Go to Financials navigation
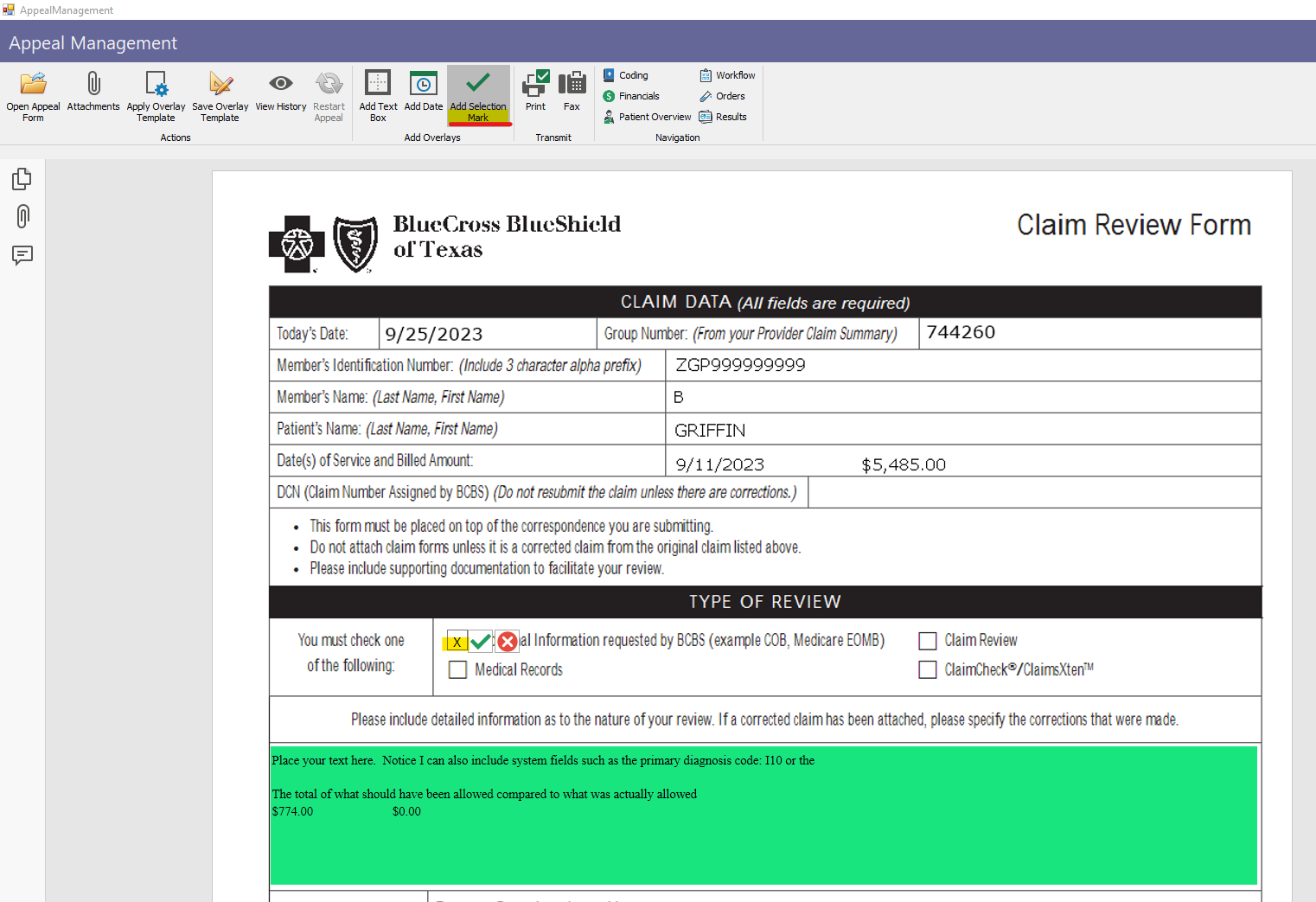1316x902 pixels. pos(631,96)
